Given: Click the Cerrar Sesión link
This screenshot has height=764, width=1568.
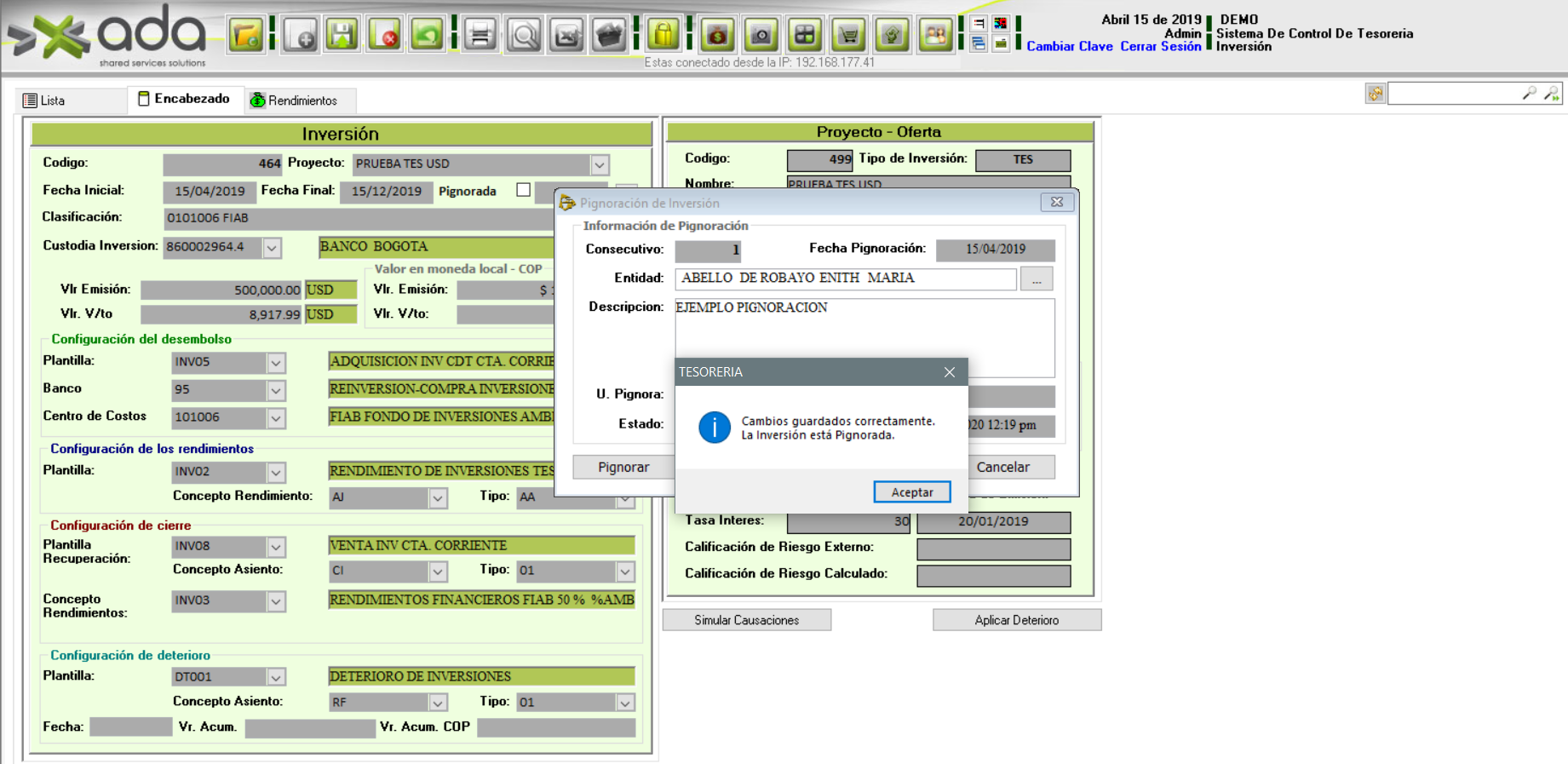Looking at the screenshot, I should point(1160,47).
